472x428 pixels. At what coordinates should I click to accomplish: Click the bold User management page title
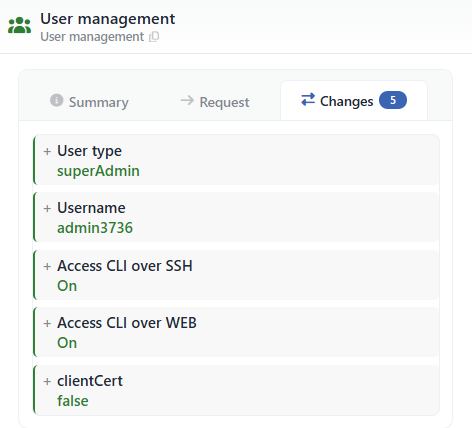pos(108,19)
